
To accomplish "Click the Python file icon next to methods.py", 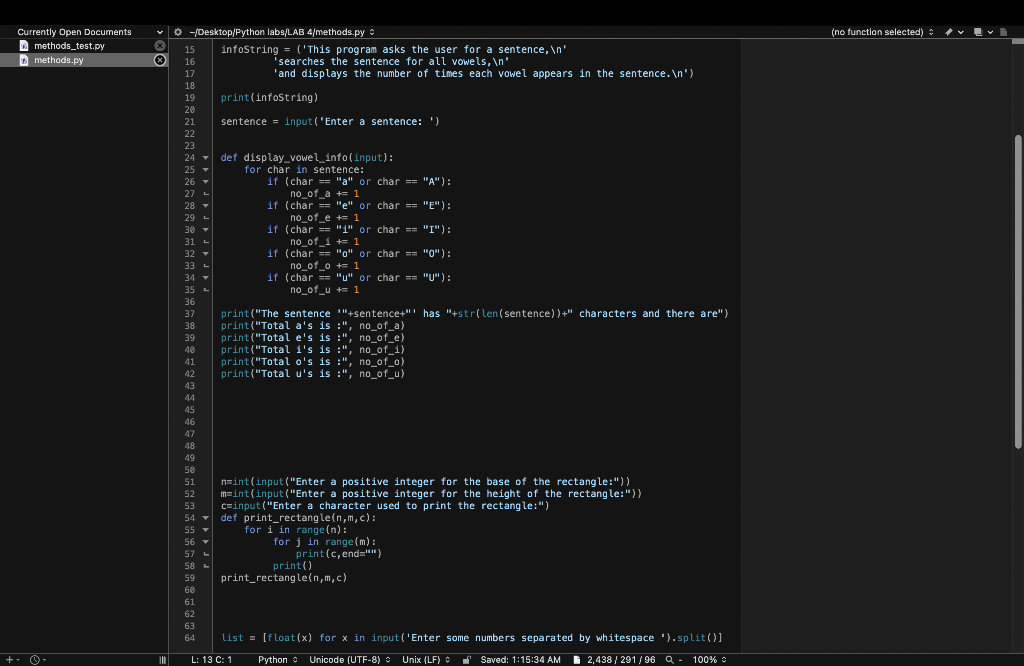I will (x=24, y=60).
